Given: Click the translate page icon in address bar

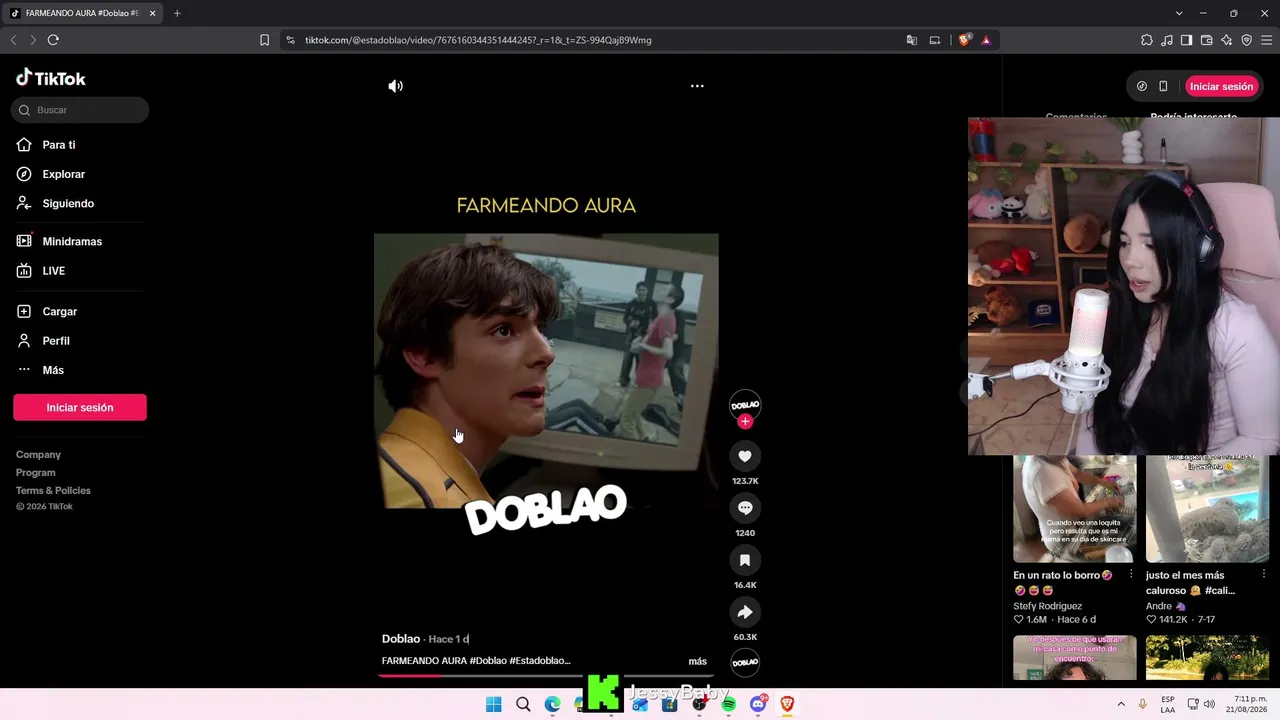Looking at the screenshot, I should pyautogui.click(x=912, y=40).
